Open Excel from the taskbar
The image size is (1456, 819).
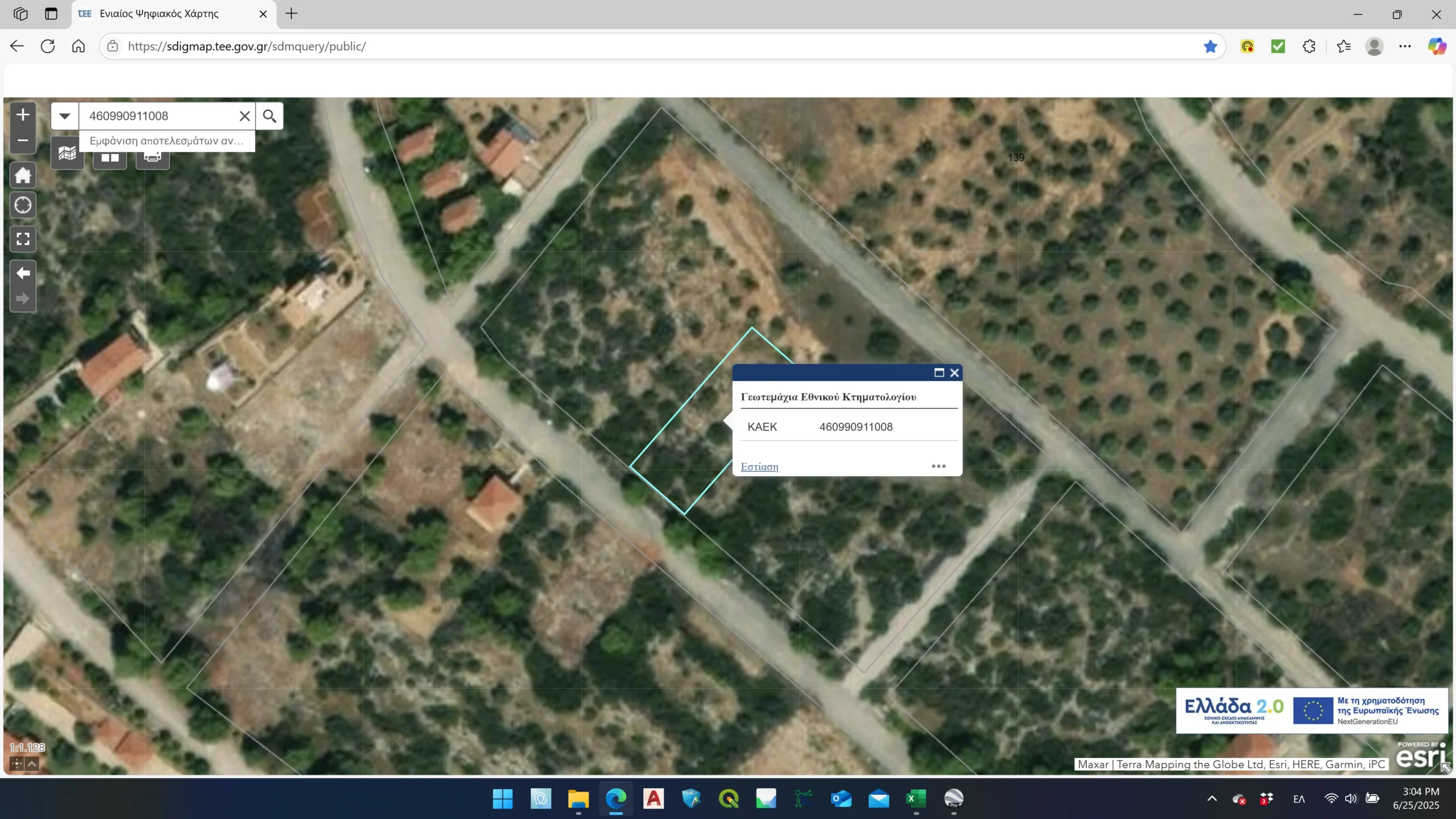click(x=916, y=799)
